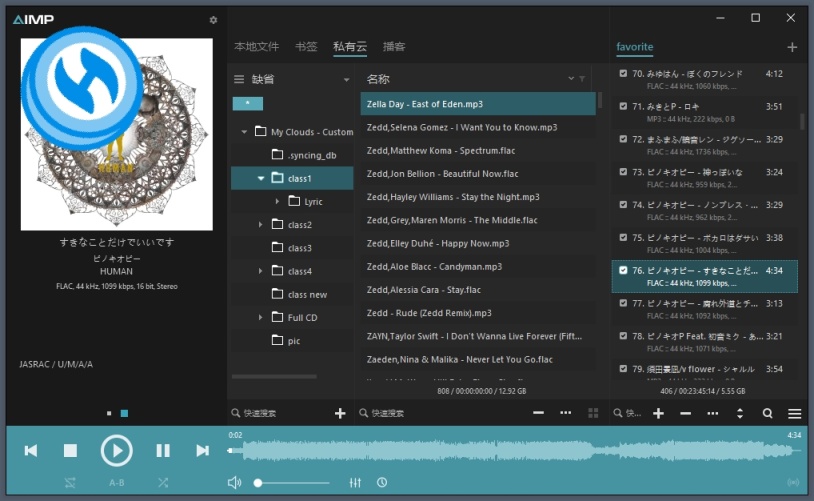Switch file list to grid view icon
Screen dimensions: 814x501
pos(593,413)
